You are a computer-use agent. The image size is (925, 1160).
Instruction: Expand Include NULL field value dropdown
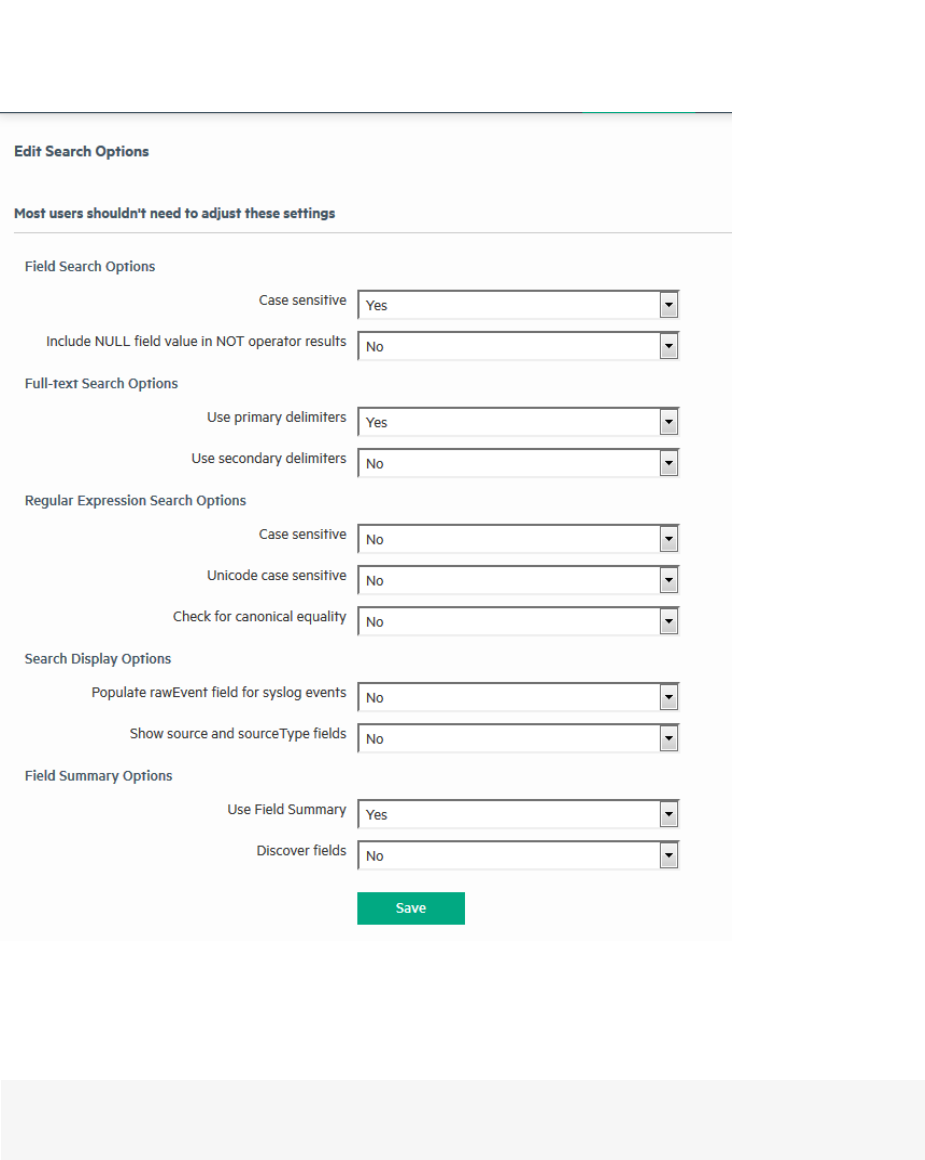tap(518, 346)
